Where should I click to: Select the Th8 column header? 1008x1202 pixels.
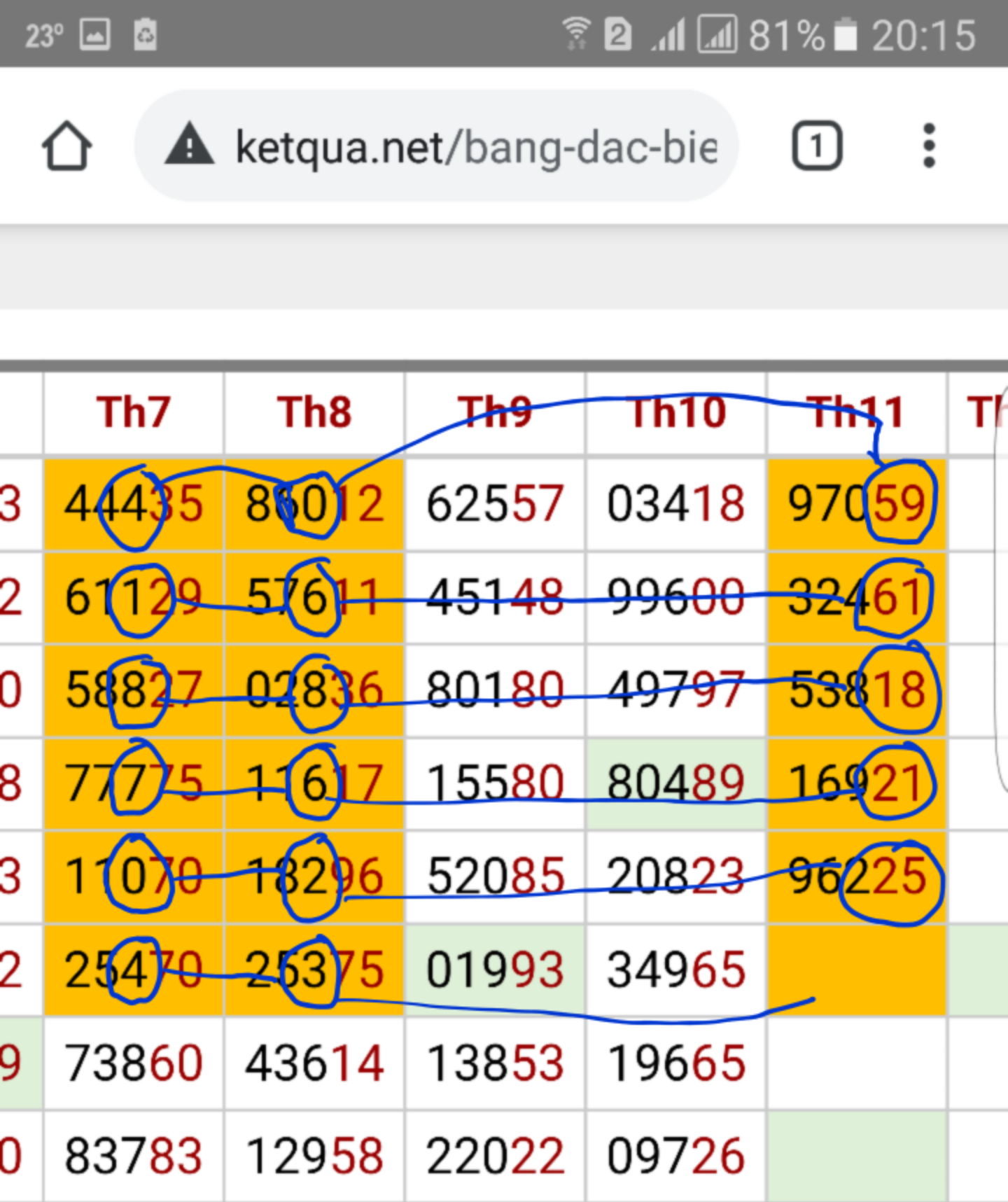314,412
